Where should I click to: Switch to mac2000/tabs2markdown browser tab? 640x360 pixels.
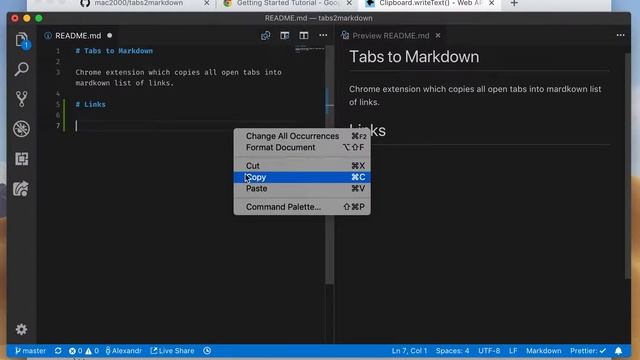(x=139, y=4)
